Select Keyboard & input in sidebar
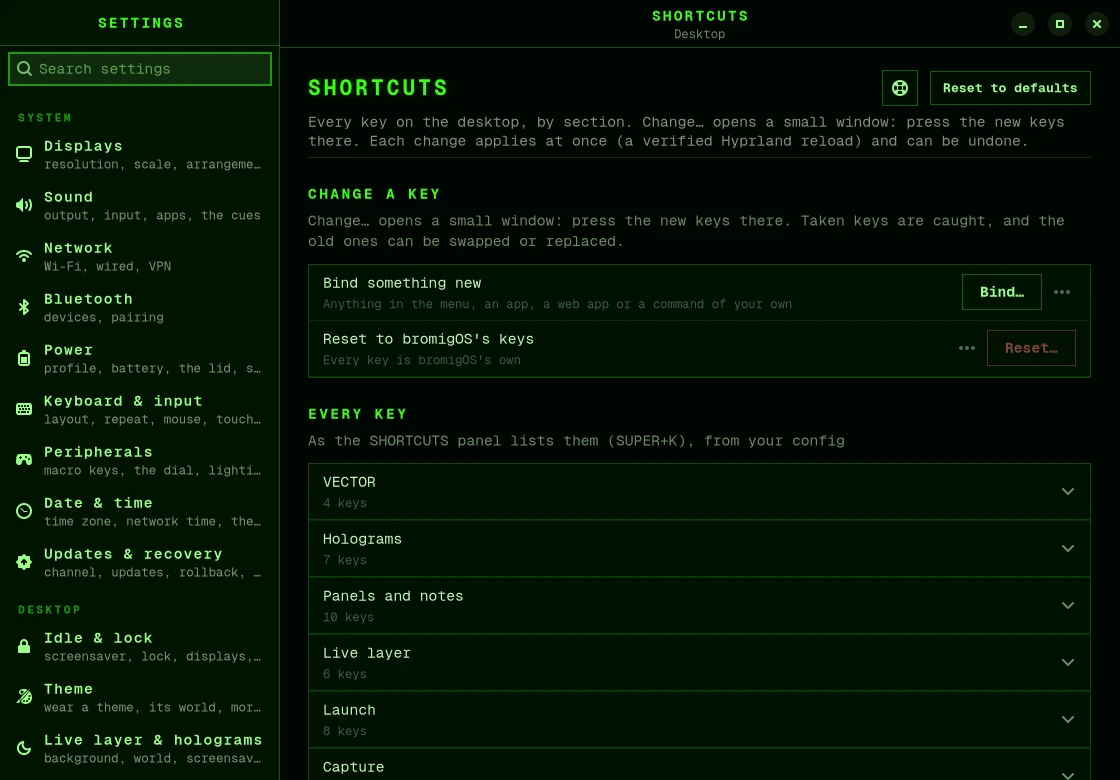Screen dimensions: 1120x780 coord(139,409)
